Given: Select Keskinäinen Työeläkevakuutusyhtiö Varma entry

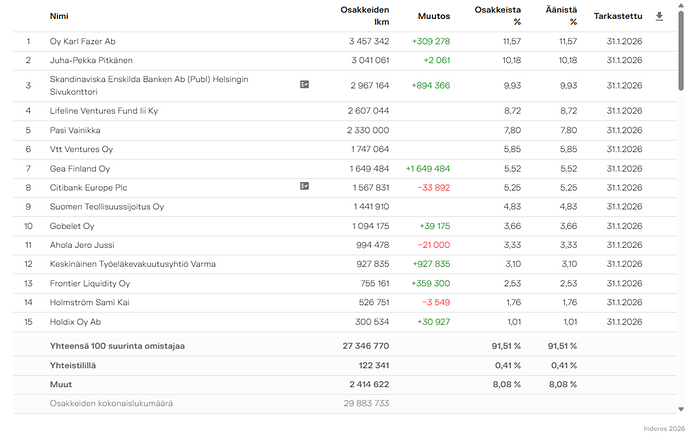Looking at the screenshot, I should pyautogui.click(x=132, y=264).
